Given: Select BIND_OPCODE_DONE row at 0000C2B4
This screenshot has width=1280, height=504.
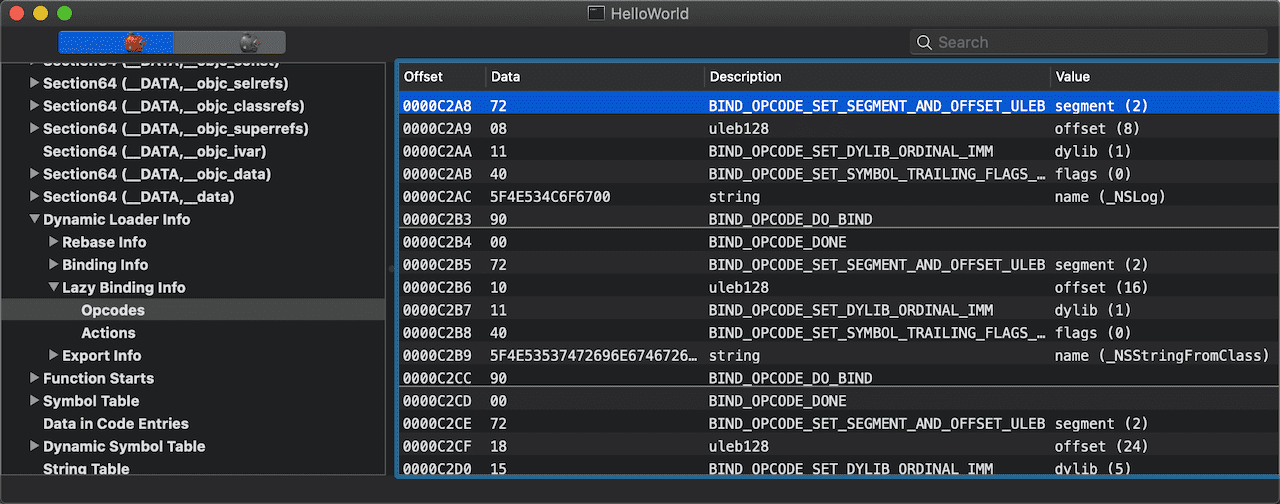Looking at the screenshot, I should pos(837,242).
